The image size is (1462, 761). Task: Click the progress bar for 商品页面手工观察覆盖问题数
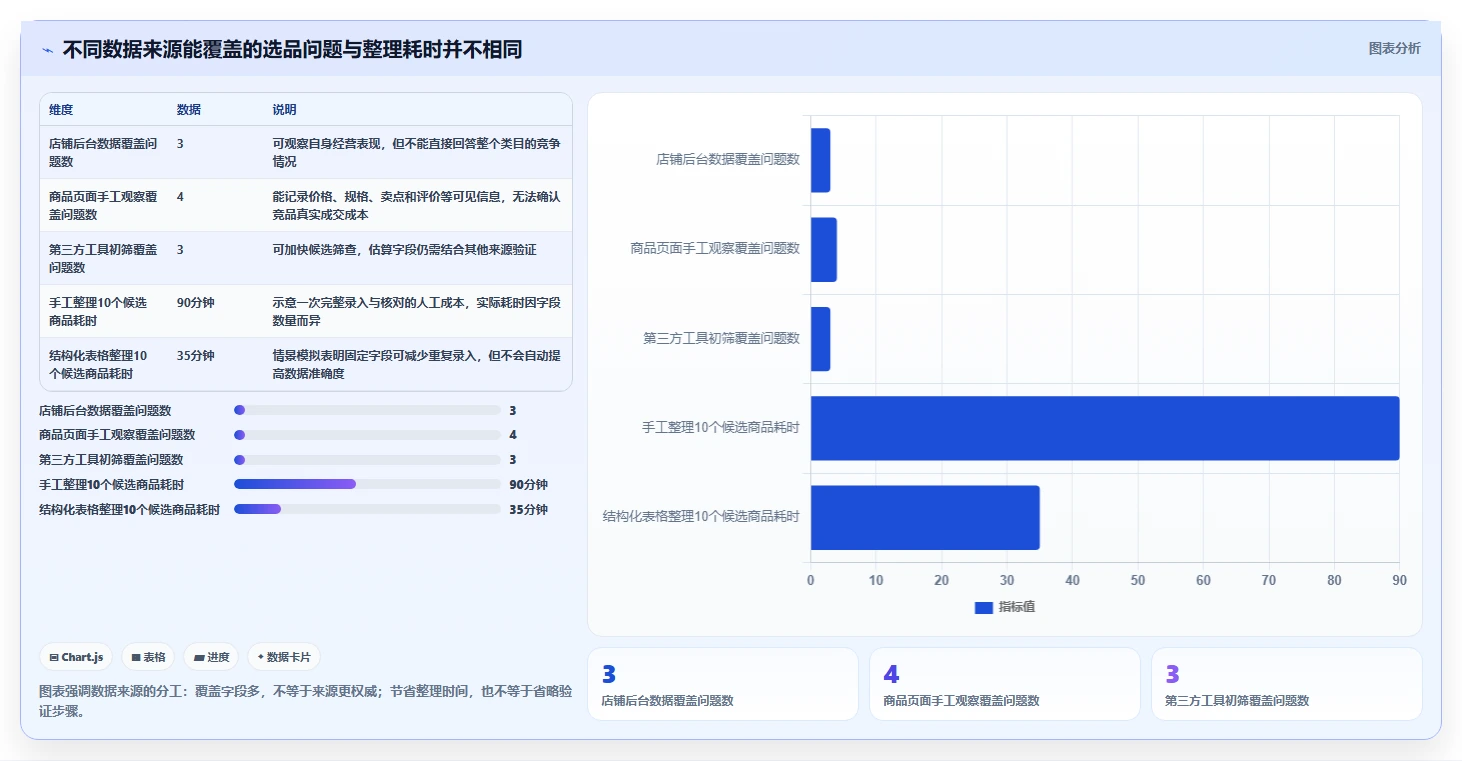367,435
